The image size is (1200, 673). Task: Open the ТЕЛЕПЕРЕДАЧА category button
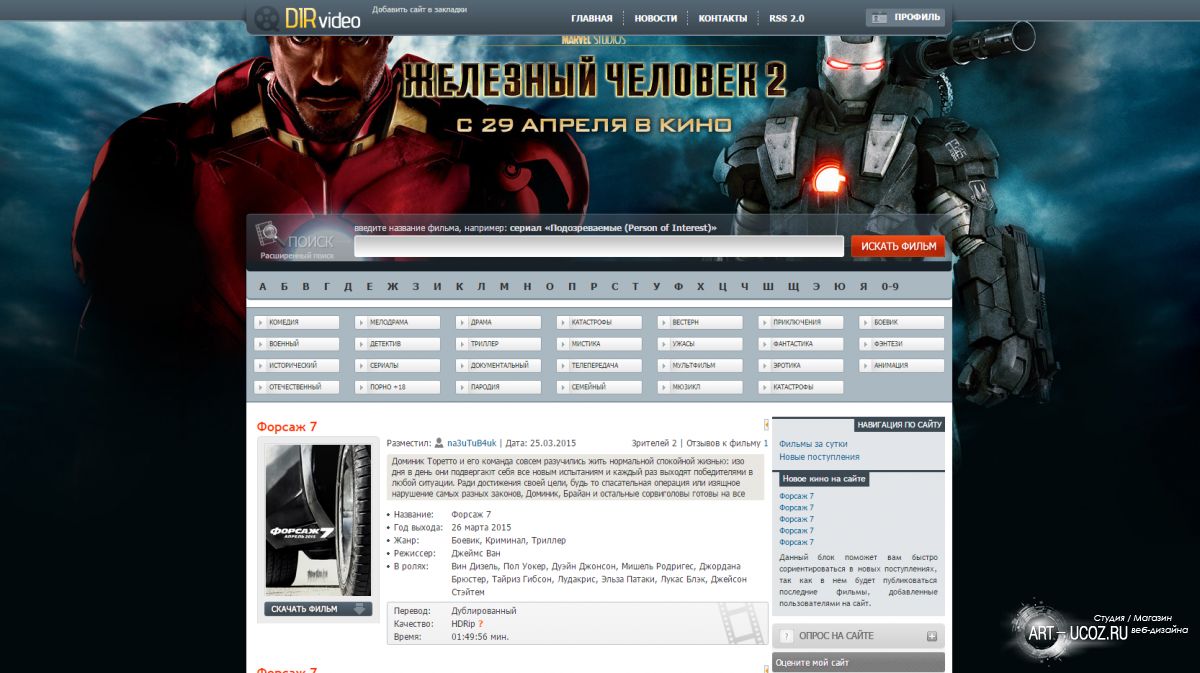600,366
